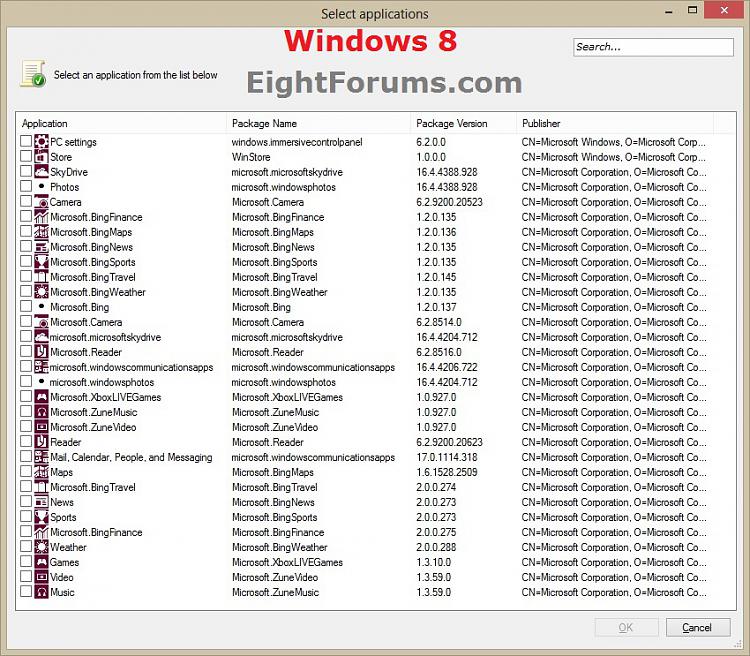Mark the Music app checkbox
This screenshot has width=750, height=656.
(26, 591)
